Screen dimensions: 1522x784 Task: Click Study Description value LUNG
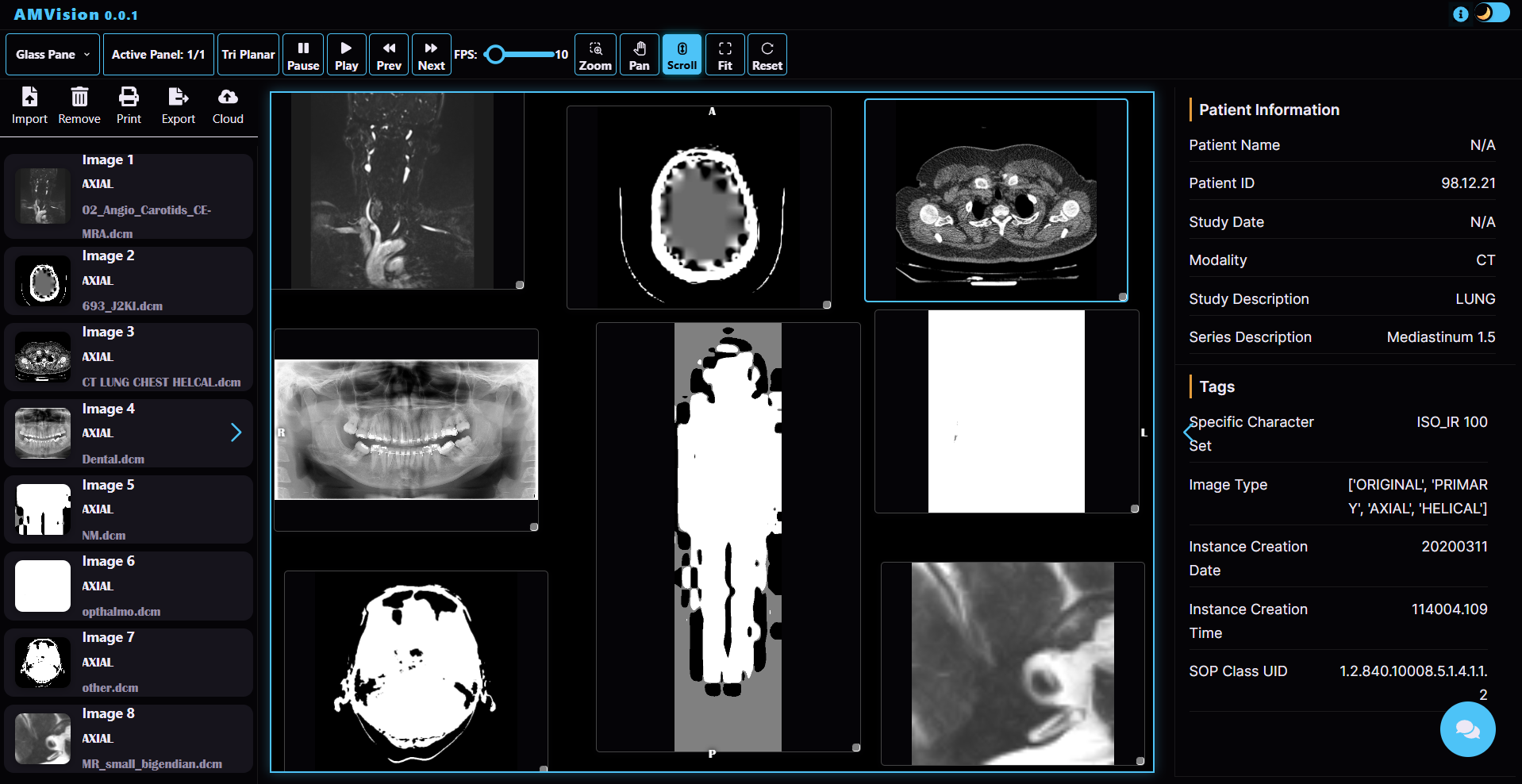1475,299
